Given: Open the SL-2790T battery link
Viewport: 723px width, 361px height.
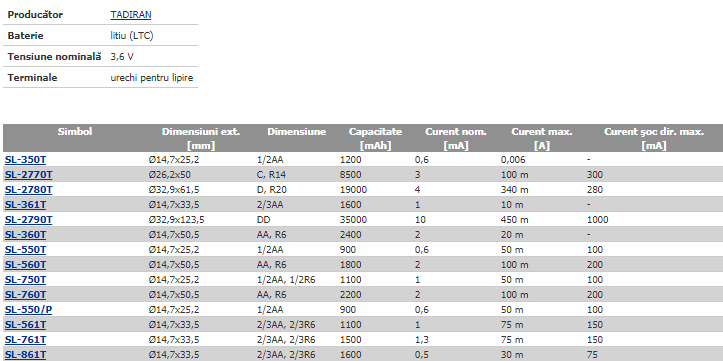Looking at the screenshot, I should [x=29, y=219].
